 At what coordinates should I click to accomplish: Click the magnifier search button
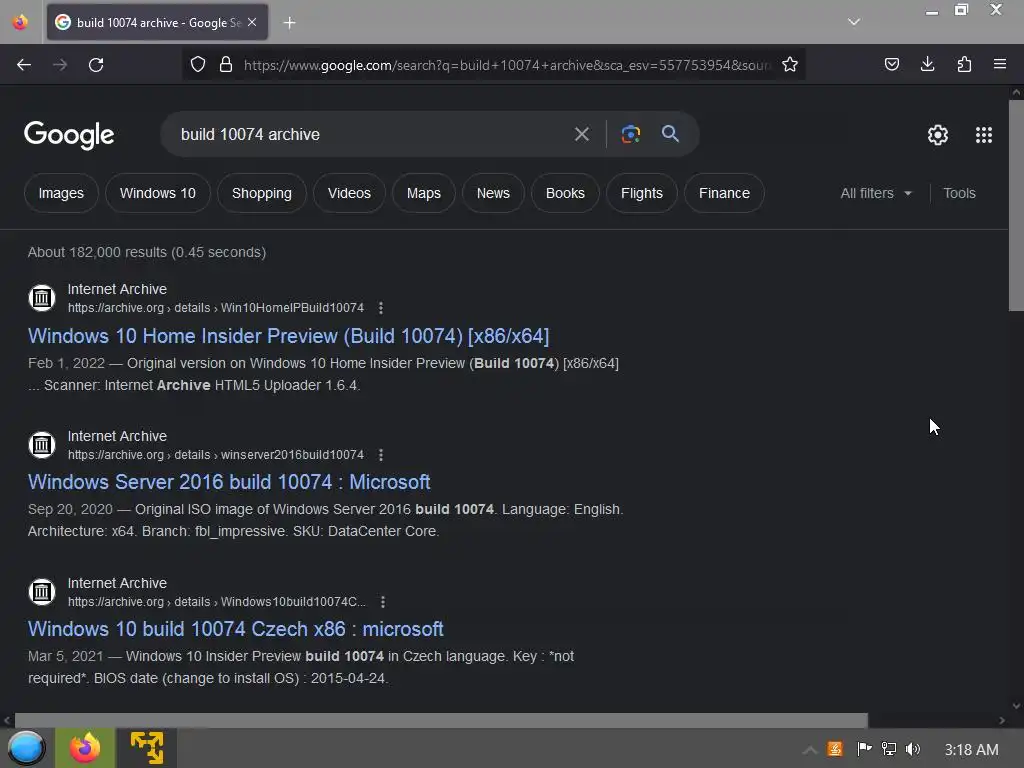tap(670, 134)
